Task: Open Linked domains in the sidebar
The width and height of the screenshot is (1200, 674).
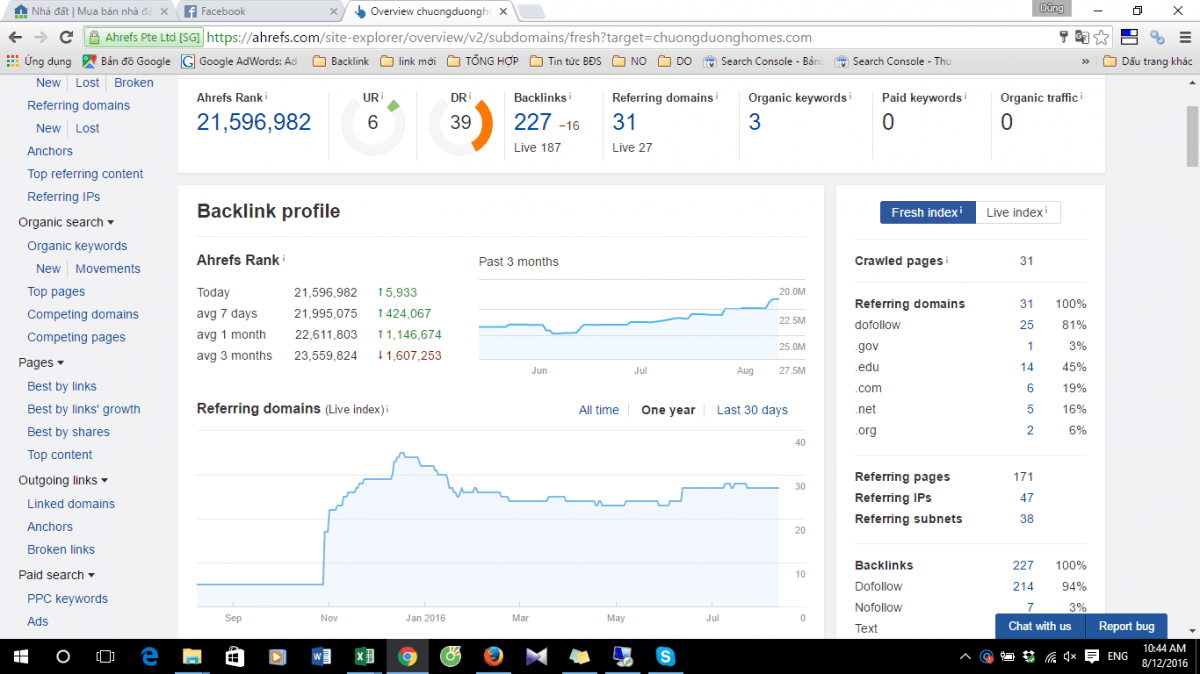Action: point(71,504)
